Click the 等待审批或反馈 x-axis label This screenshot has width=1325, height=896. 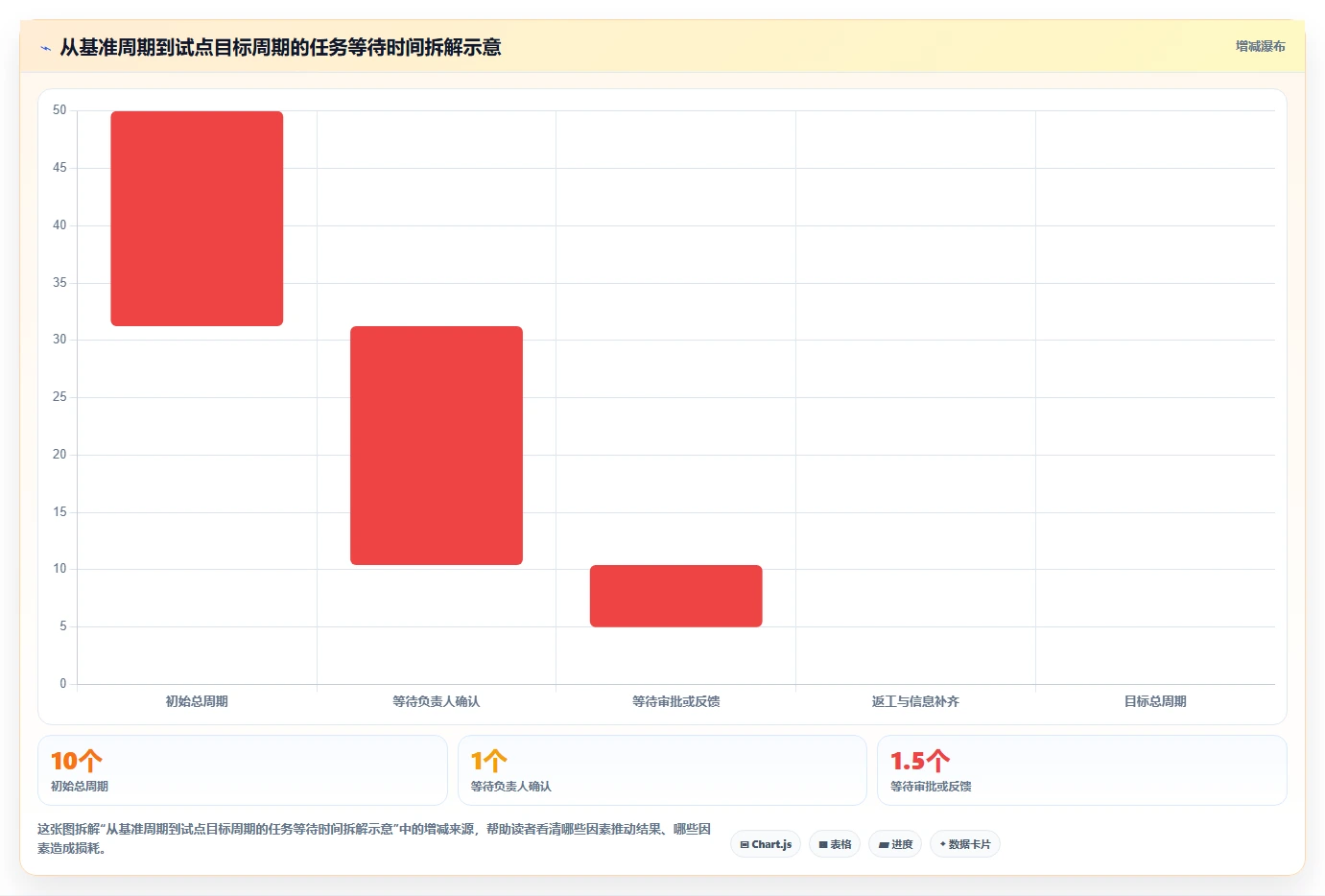676,701
